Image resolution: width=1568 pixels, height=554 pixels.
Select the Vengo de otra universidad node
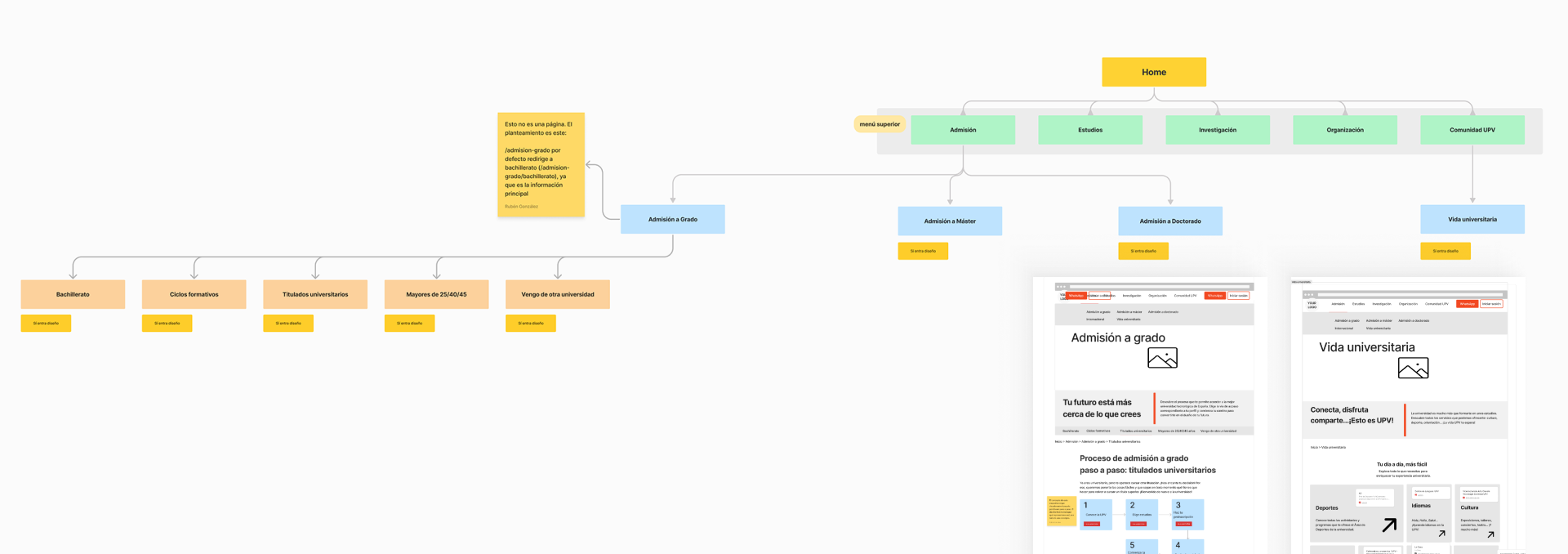pos(557,294)
